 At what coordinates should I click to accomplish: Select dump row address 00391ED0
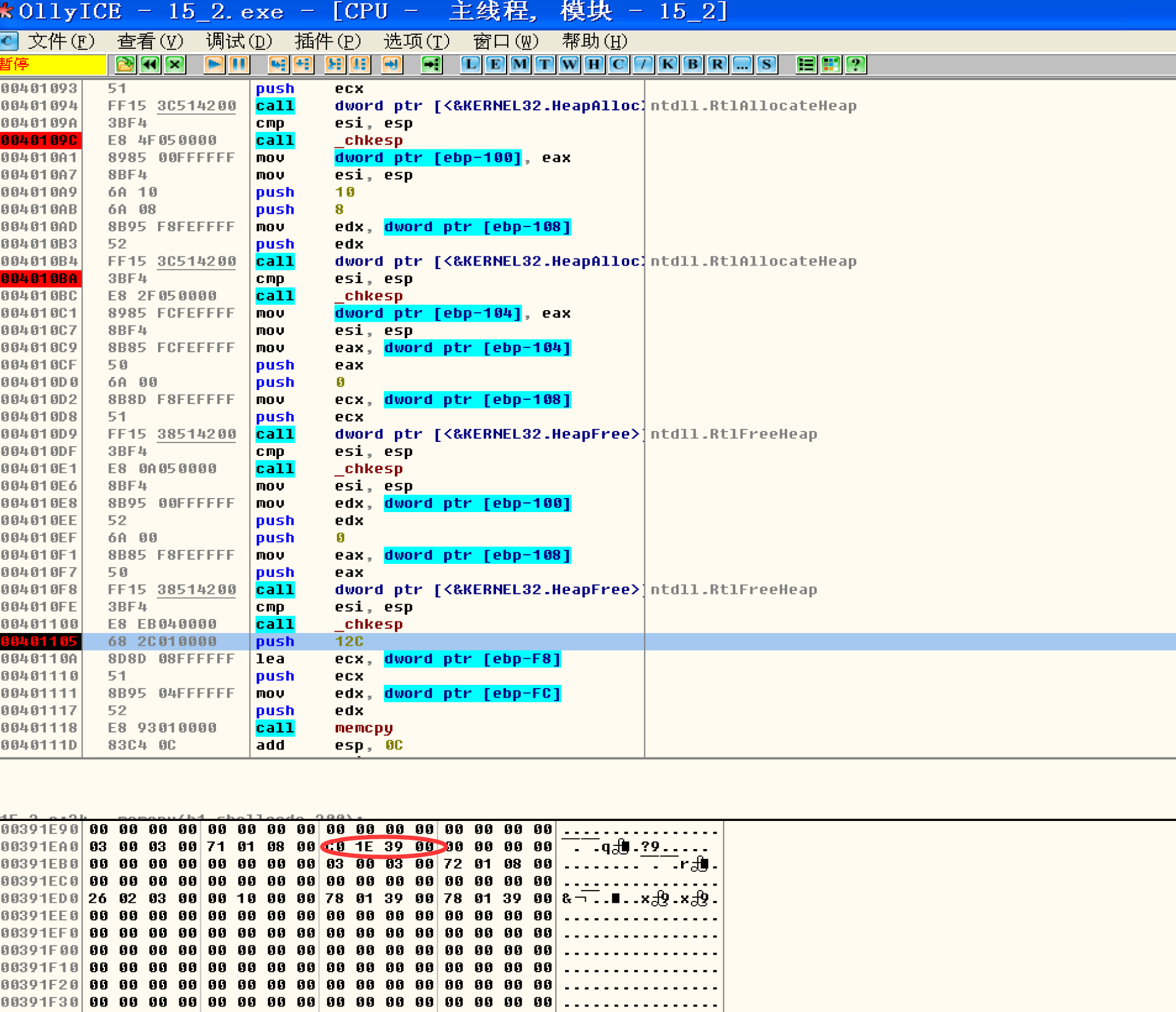[x=40, y=898]
